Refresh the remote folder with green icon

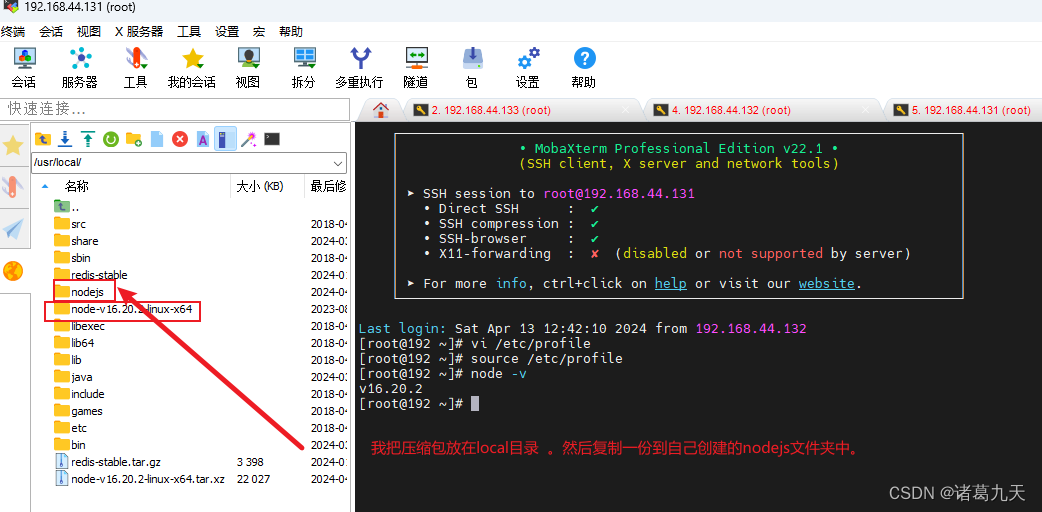pyautogui.click(x=110, y=139)
